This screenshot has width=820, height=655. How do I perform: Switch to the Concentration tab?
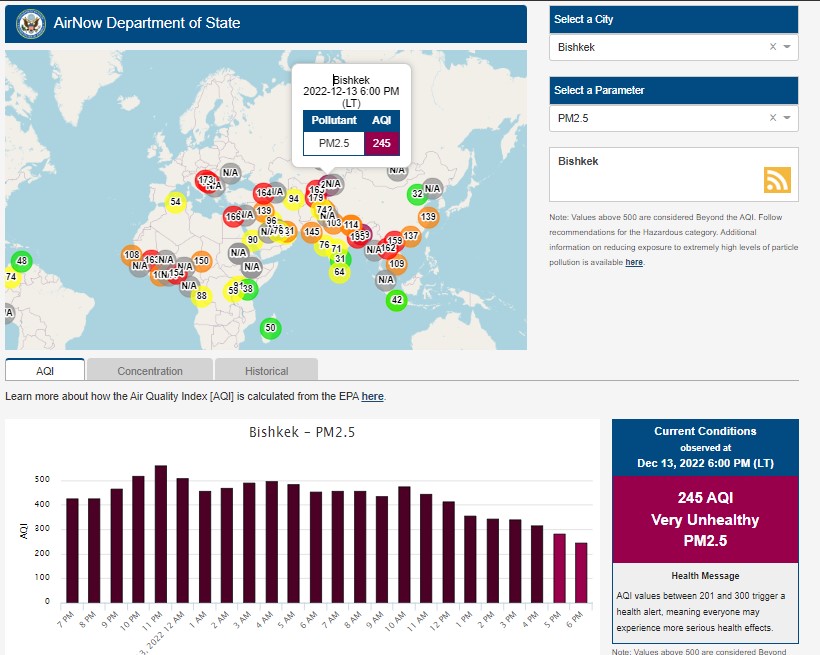(x=150, y=370)
